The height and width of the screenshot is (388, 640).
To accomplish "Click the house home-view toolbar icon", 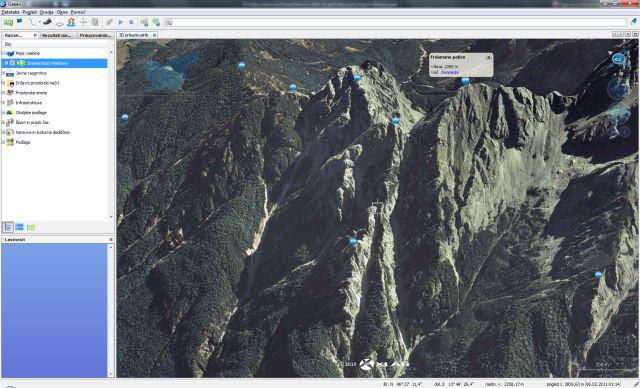I will pos(71,22).
